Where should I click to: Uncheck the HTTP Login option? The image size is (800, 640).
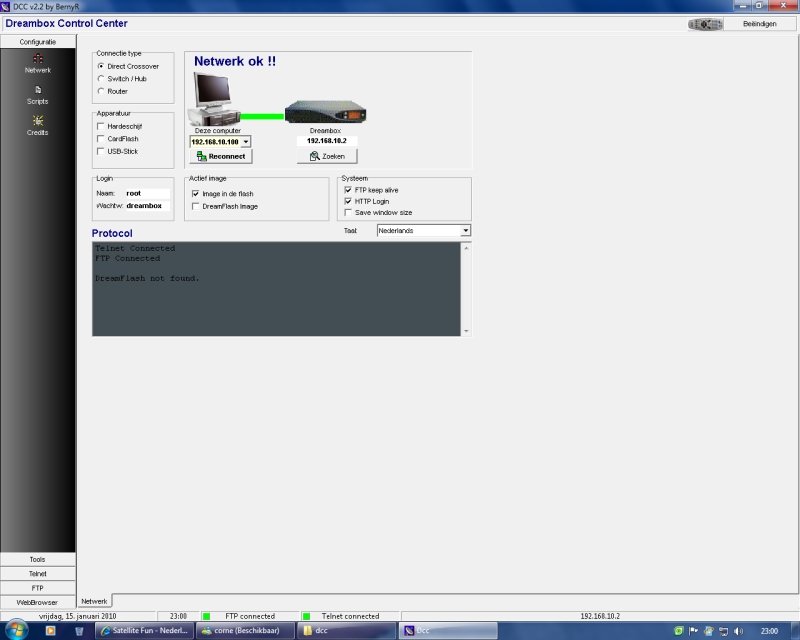pyautogui.click(x=348, y=201)
